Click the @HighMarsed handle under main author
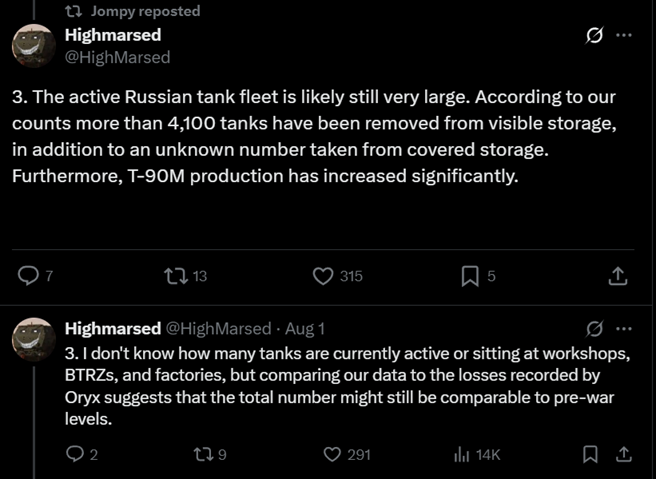 click(117, 57)
